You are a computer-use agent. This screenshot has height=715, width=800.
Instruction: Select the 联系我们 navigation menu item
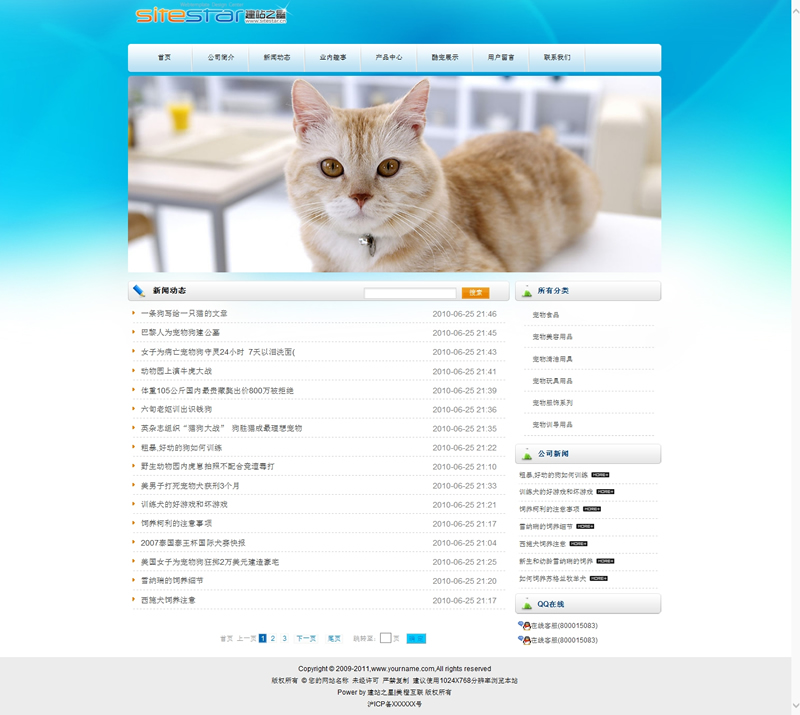(x=557, y=58)
